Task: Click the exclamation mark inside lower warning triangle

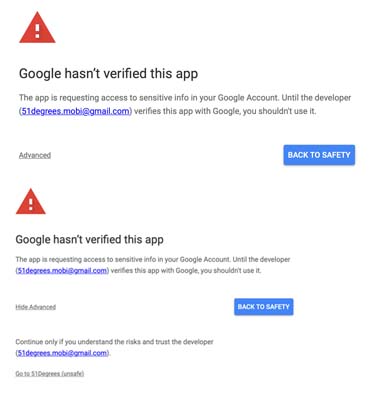Action: (31, 204)
